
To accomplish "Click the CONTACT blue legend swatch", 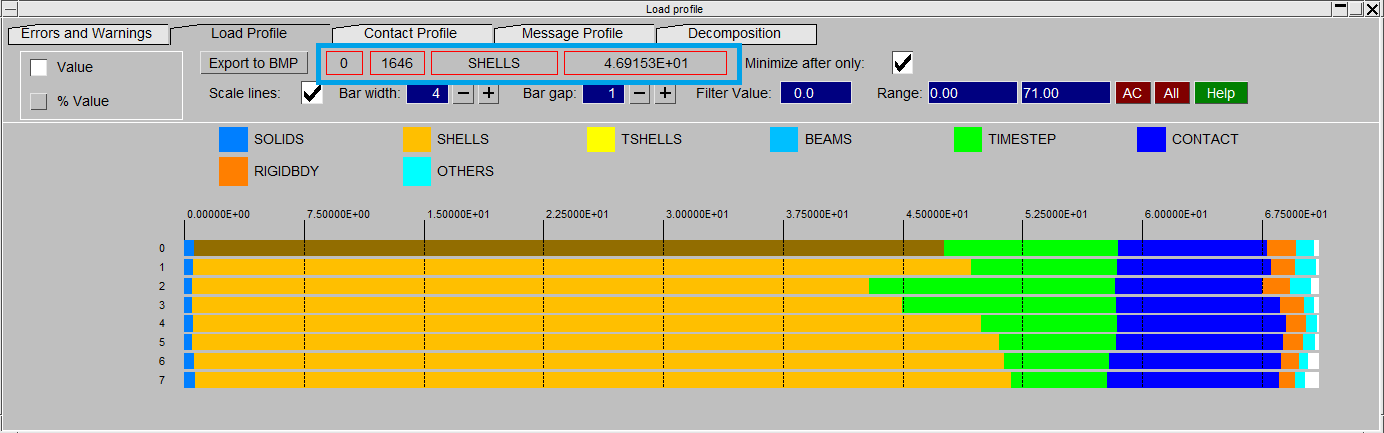I will (1152, 140).
